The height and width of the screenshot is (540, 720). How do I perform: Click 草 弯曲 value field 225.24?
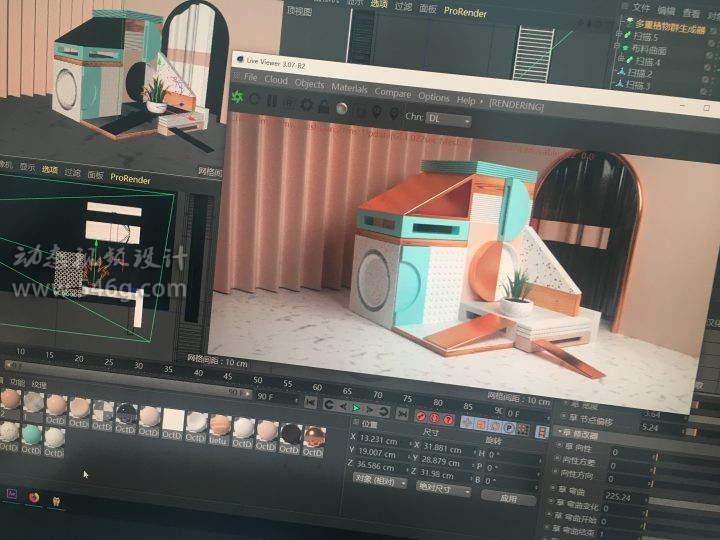[626, 496]
